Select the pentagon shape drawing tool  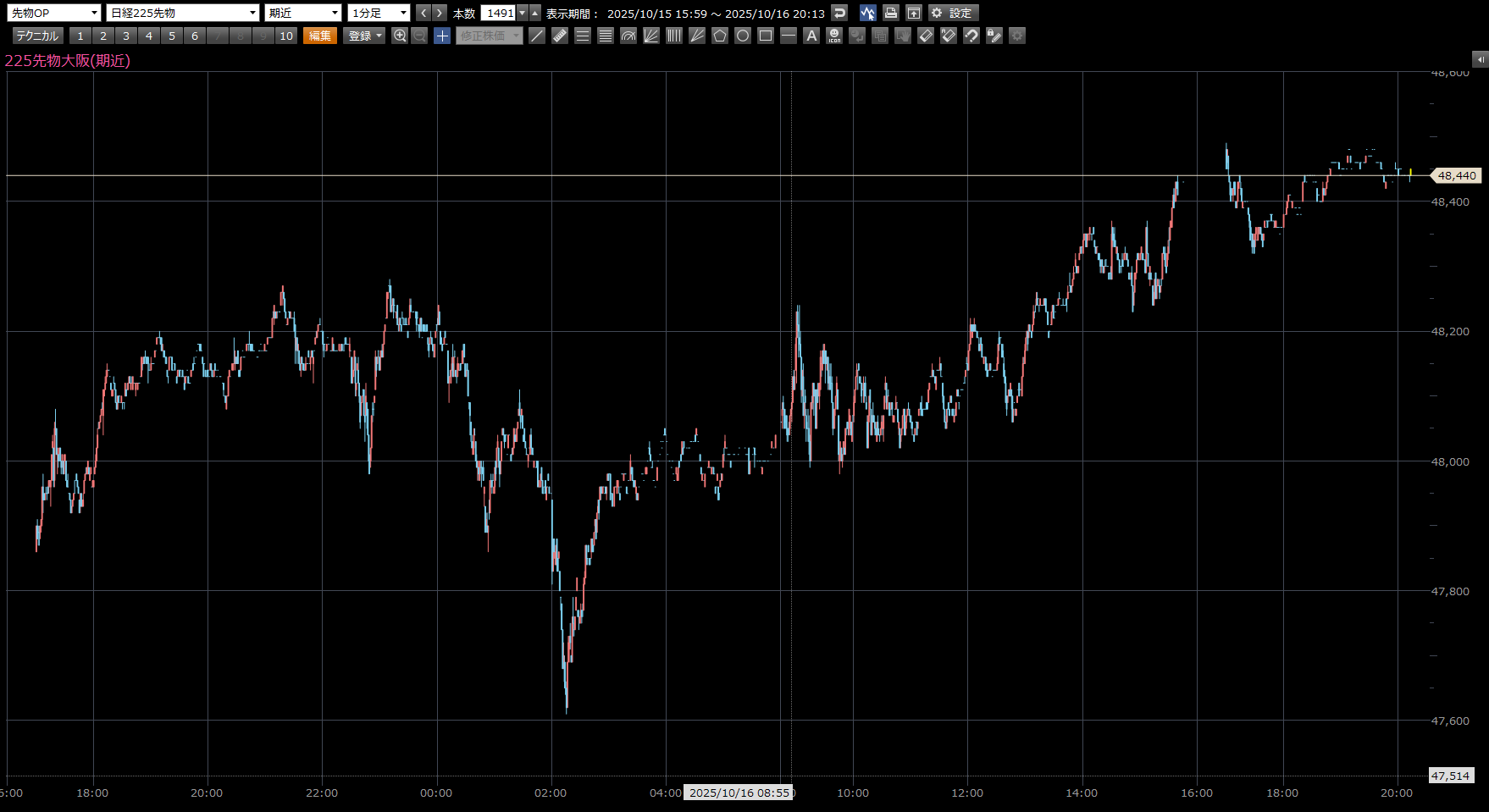[x=720, y=36]
